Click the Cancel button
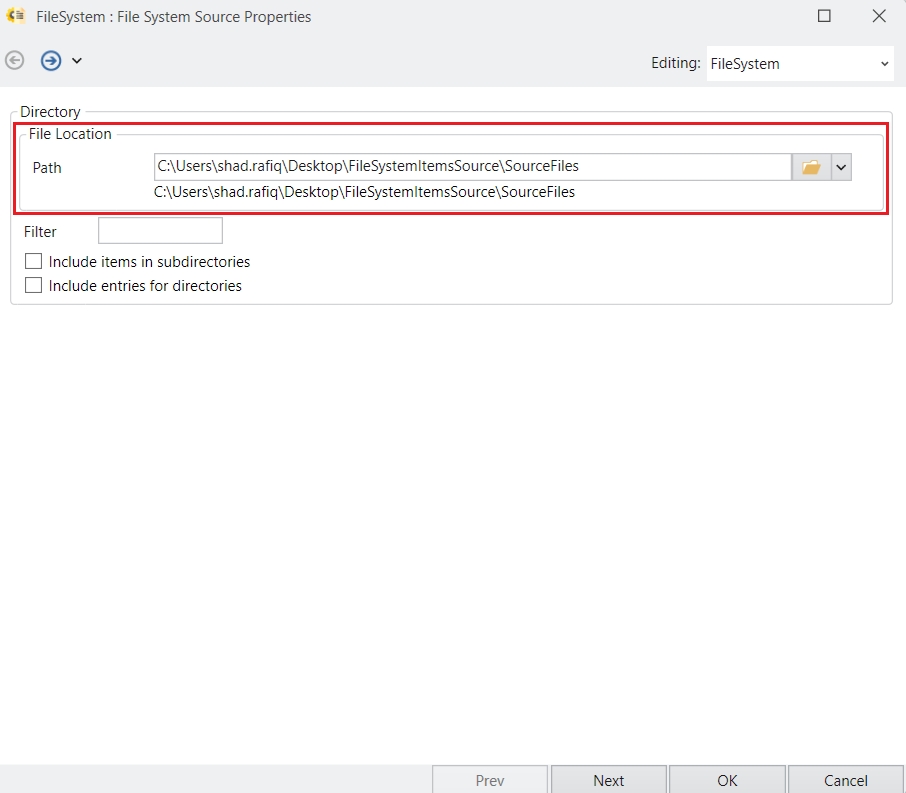The height and width of the screenshot is (793, 906). point(845,780)
